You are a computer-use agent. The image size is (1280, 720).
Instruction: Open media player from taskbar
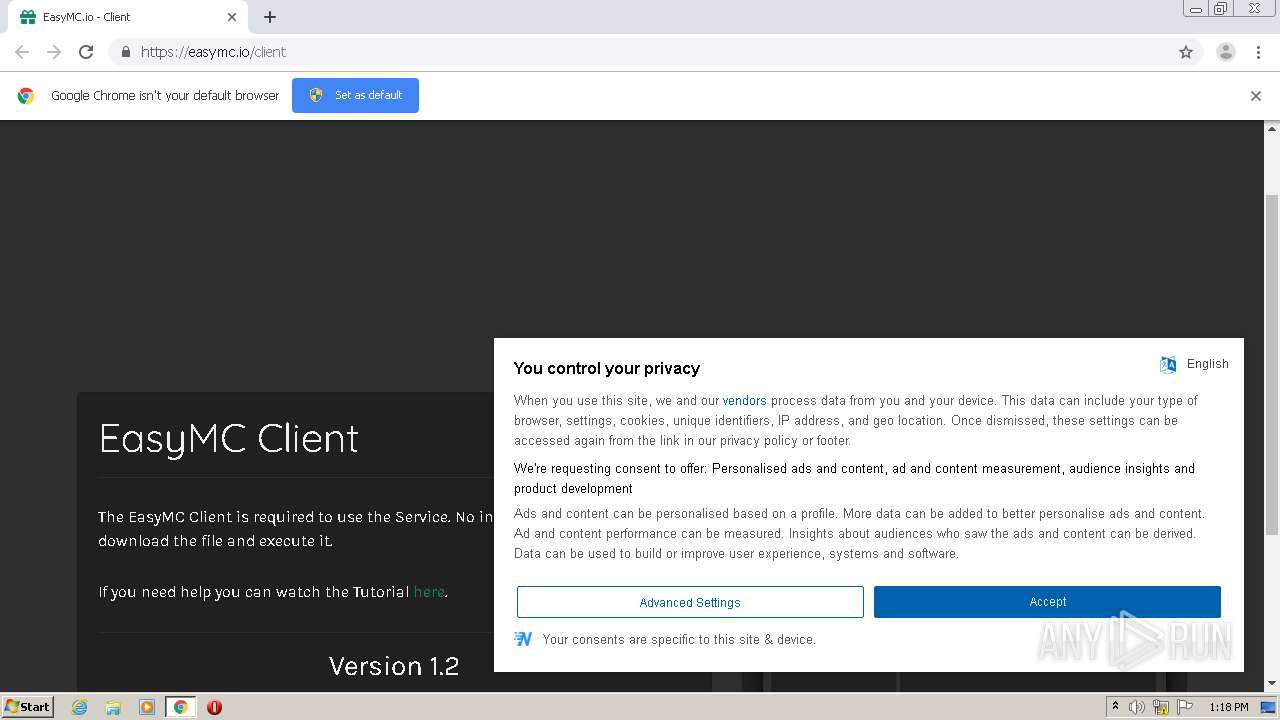point(147,707)
